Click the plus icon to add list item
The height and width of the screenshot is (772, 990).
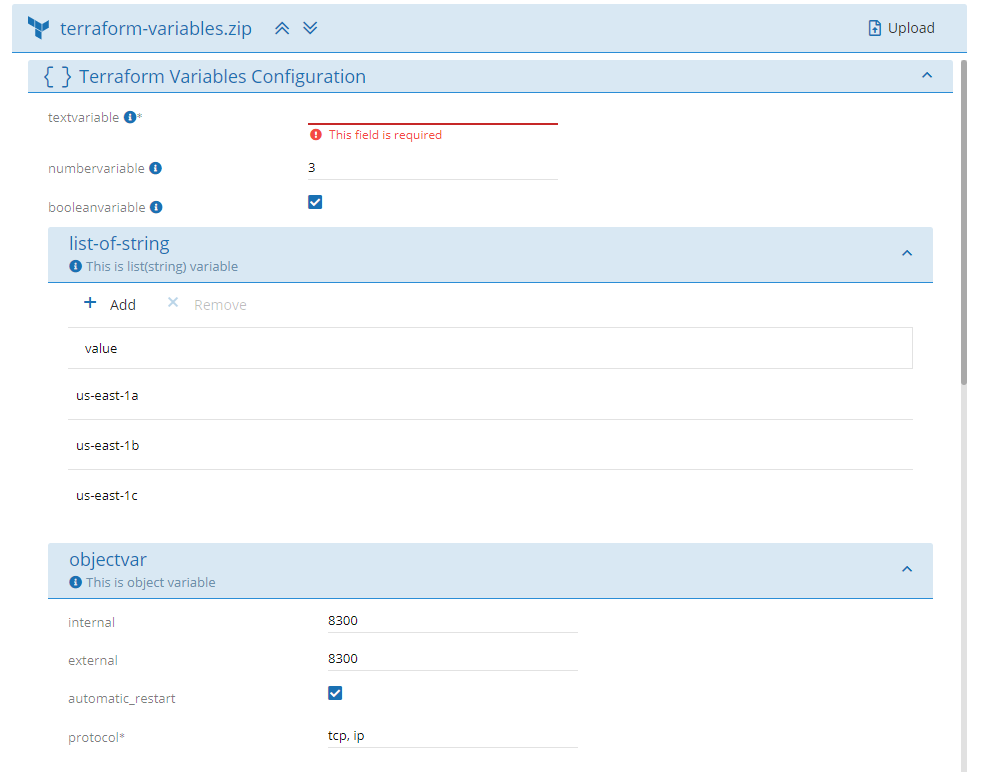[x=90, y=303]
